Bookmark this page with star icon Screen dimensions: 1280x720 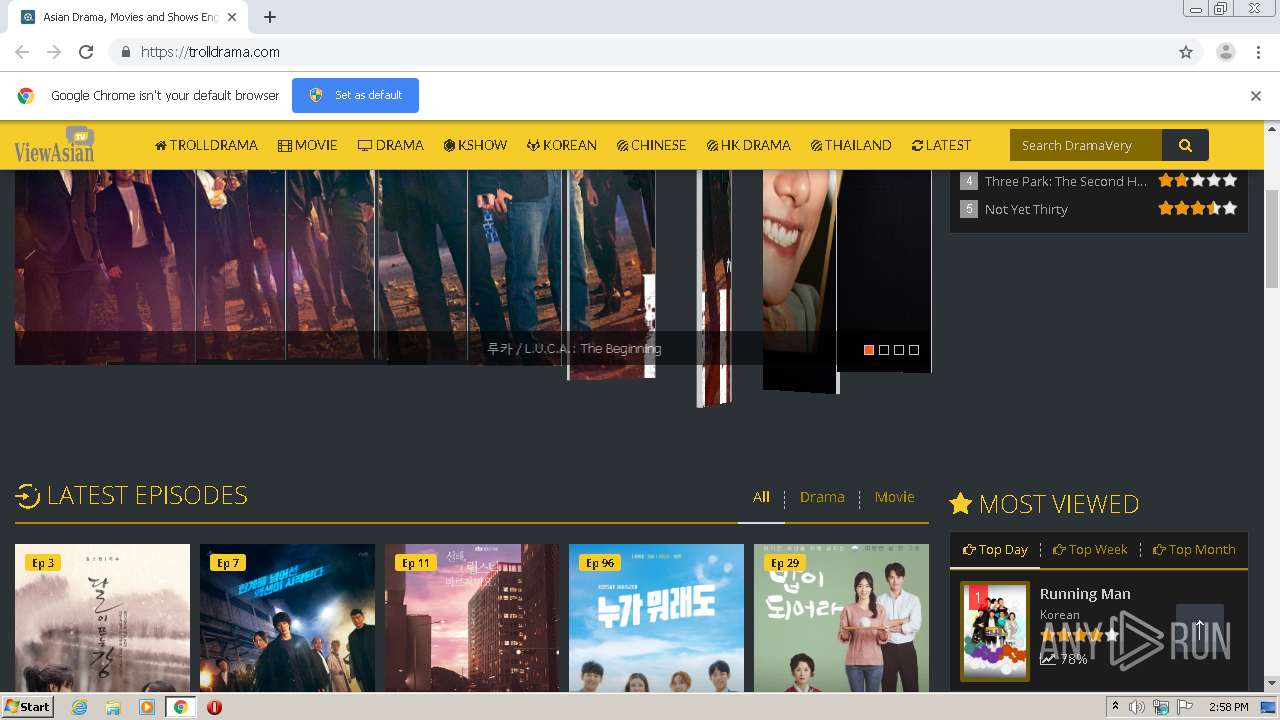click(1186, 52)
